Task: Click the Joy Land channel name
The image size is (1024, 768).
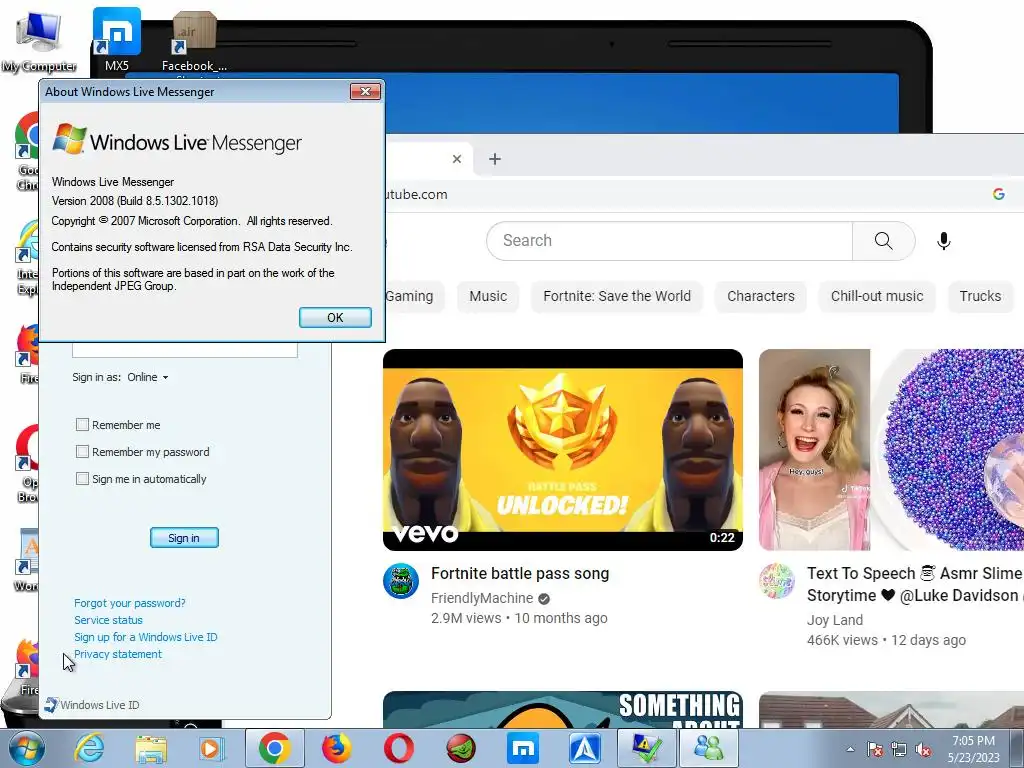Action: point(835,620)
